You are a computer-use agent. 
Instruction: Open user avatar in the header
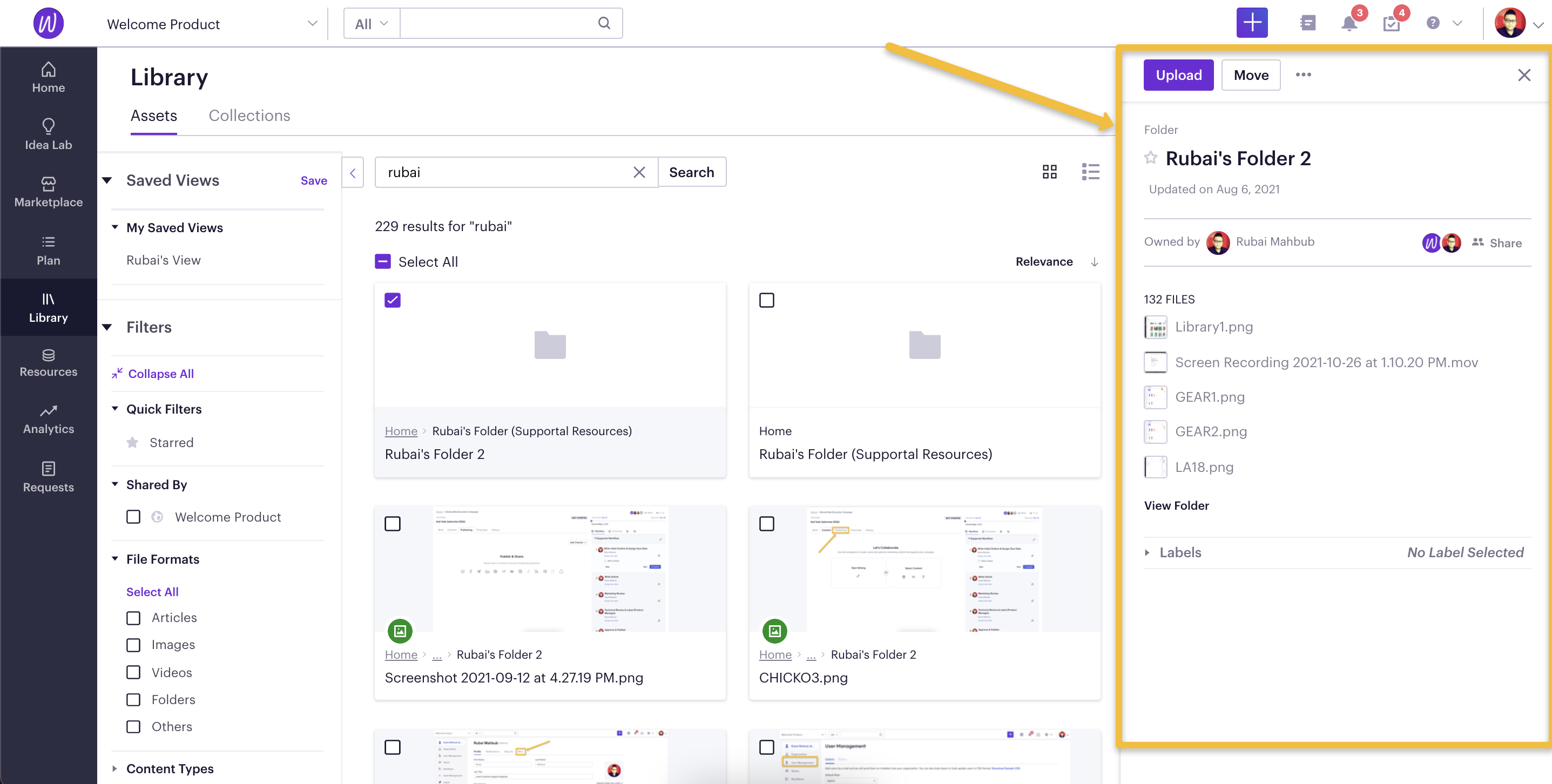pos(1510,24)
